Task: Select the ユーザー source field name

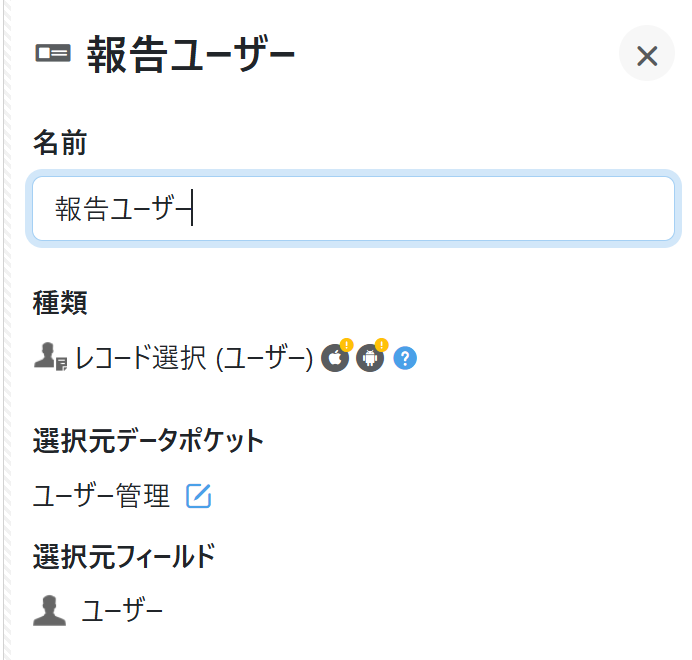Action: click(122, 610)
